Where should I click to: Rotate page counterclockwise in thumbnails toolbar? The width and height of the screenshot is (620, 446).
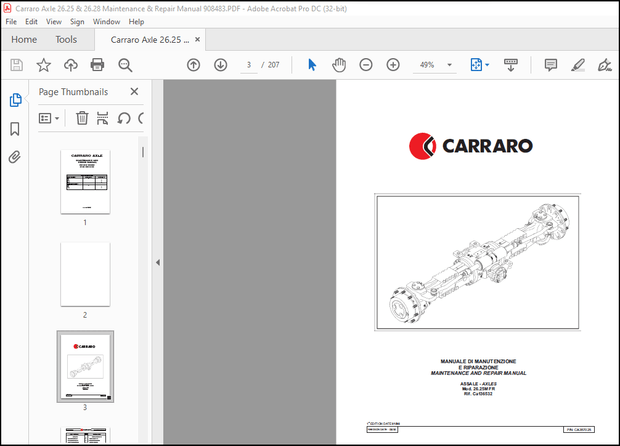point(124,118)
